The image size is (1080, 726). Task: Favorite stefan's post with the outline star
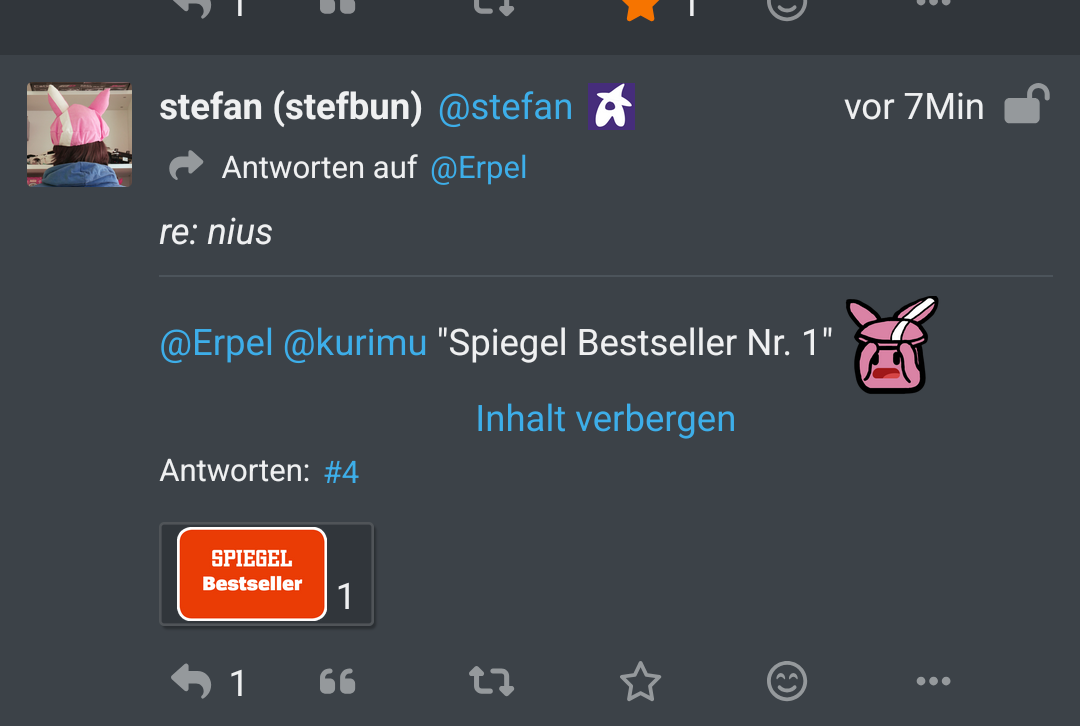pyautogui.click(x=640, y=682)
